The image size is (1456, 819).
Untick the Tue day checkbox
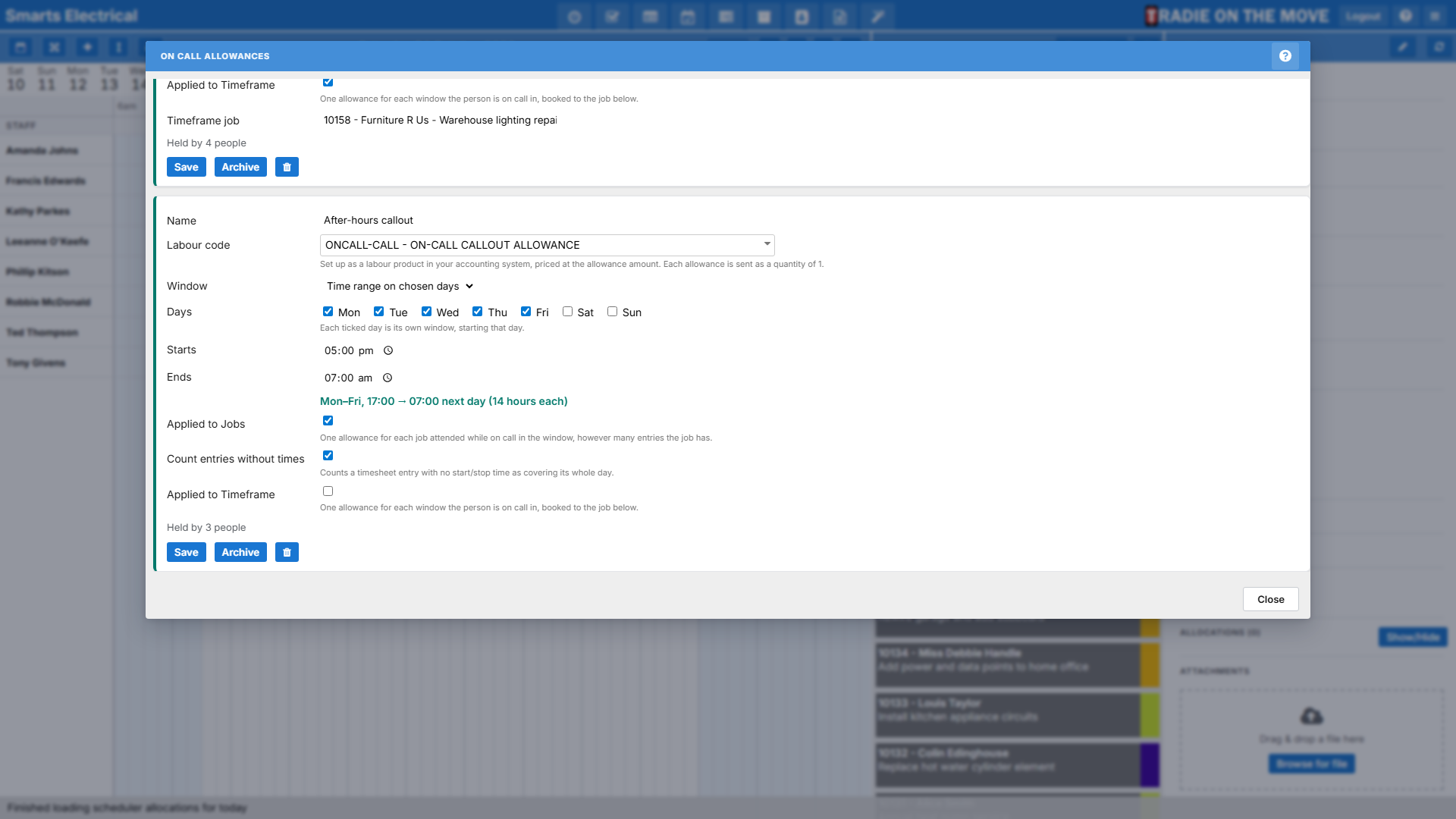[378, 312]
